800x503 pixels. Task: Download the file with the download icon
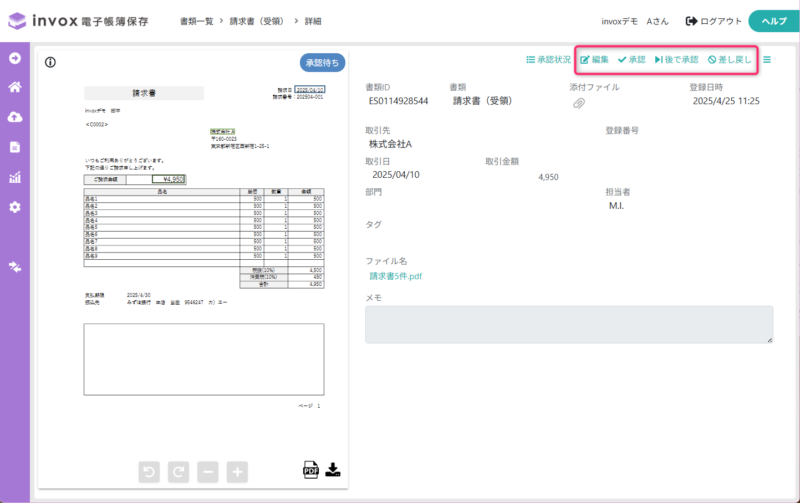(334, 470)
